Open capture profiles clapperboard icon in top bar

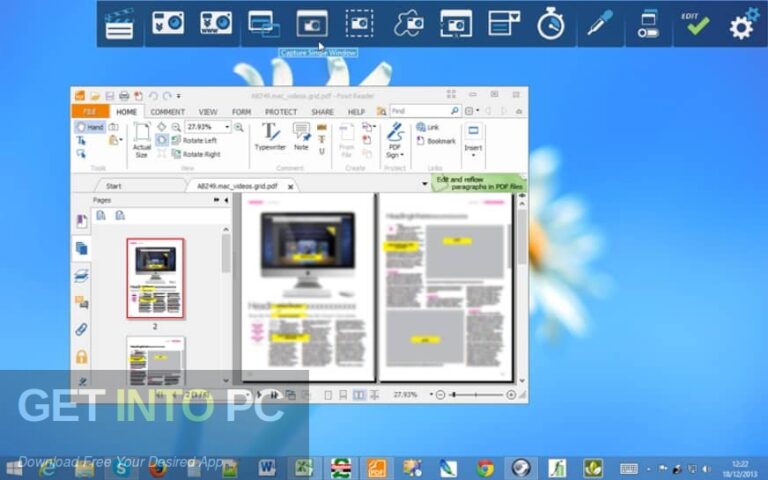coord(119,24)
